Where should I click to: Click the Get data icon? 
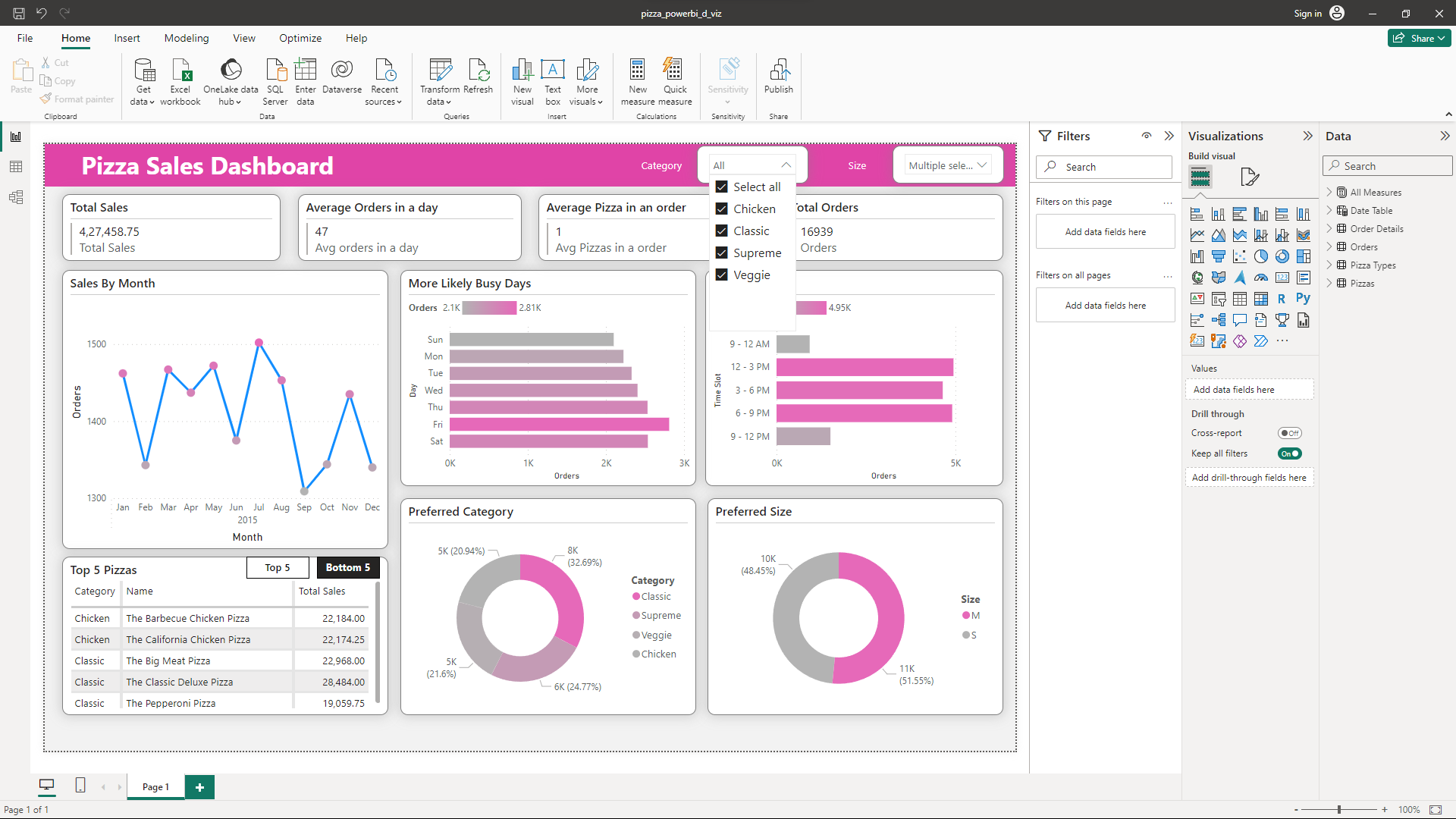[143, 72]
